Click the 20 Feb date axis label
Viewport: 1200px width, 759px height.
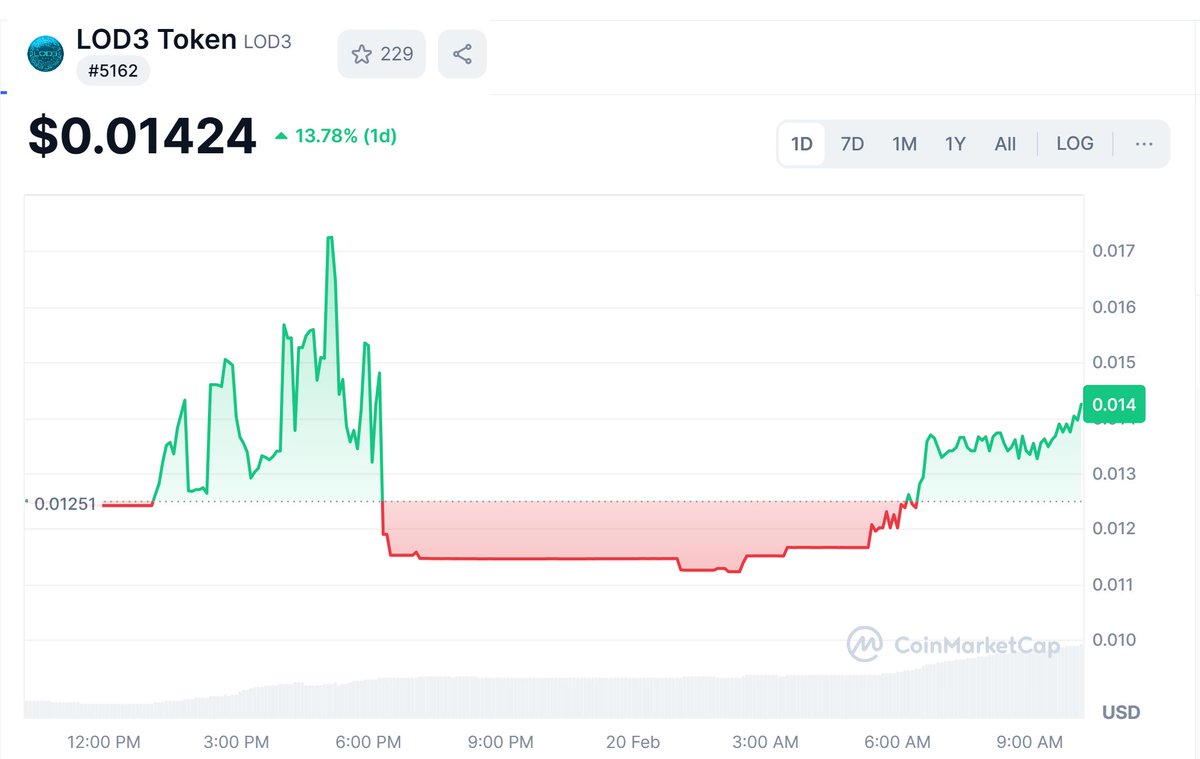633,742
